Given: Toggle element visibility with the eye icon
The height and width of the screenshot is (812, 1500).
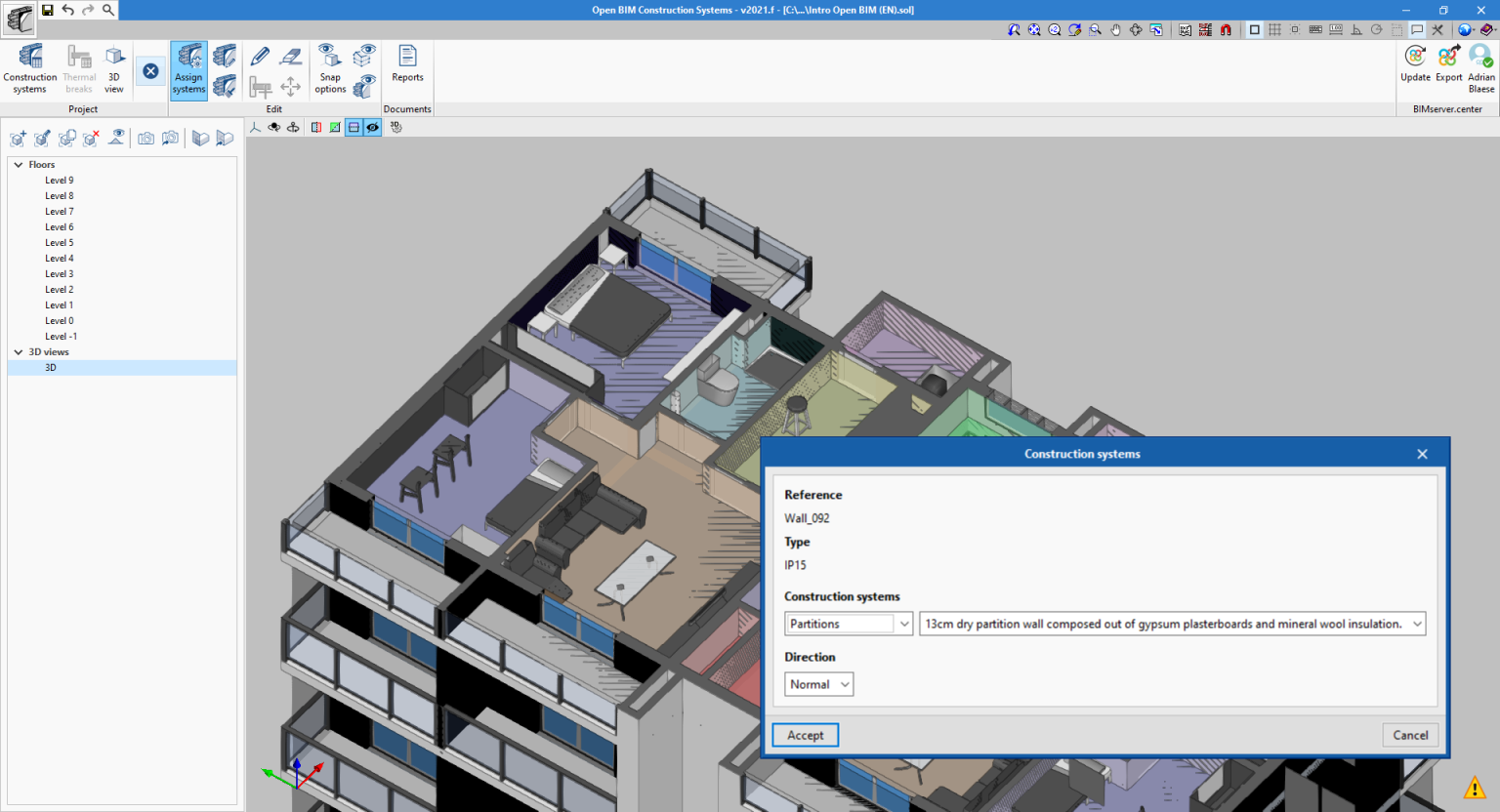Looking at the screenshot, I should coord(372,127).
